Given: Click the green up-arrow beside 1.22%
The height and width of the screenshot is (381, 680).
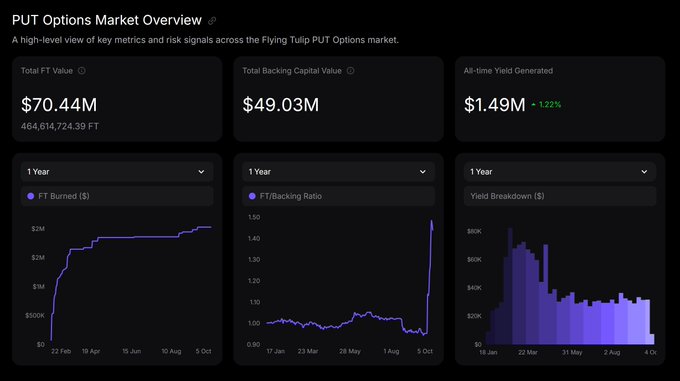Looking at the screenshot, I should click(x=533, y=105).
